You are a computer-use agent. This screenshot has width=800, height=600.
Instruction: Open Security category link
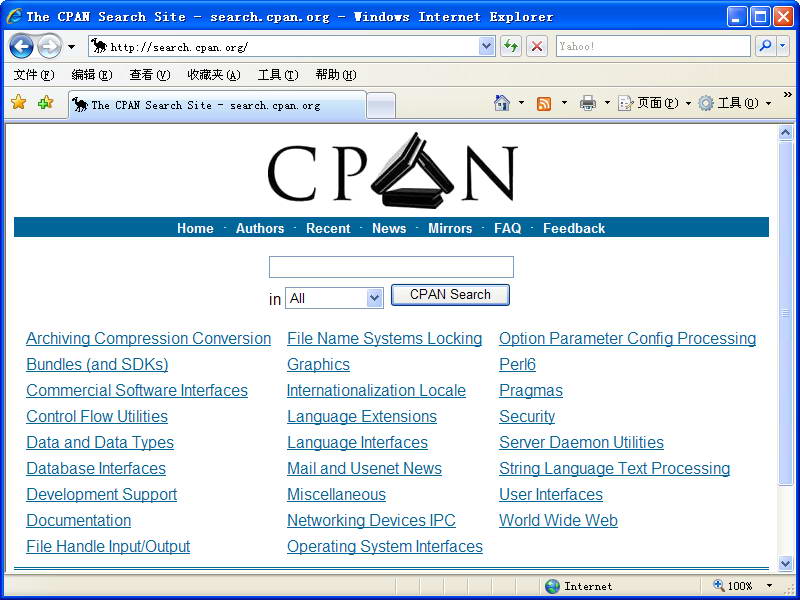tap(527, 416)
